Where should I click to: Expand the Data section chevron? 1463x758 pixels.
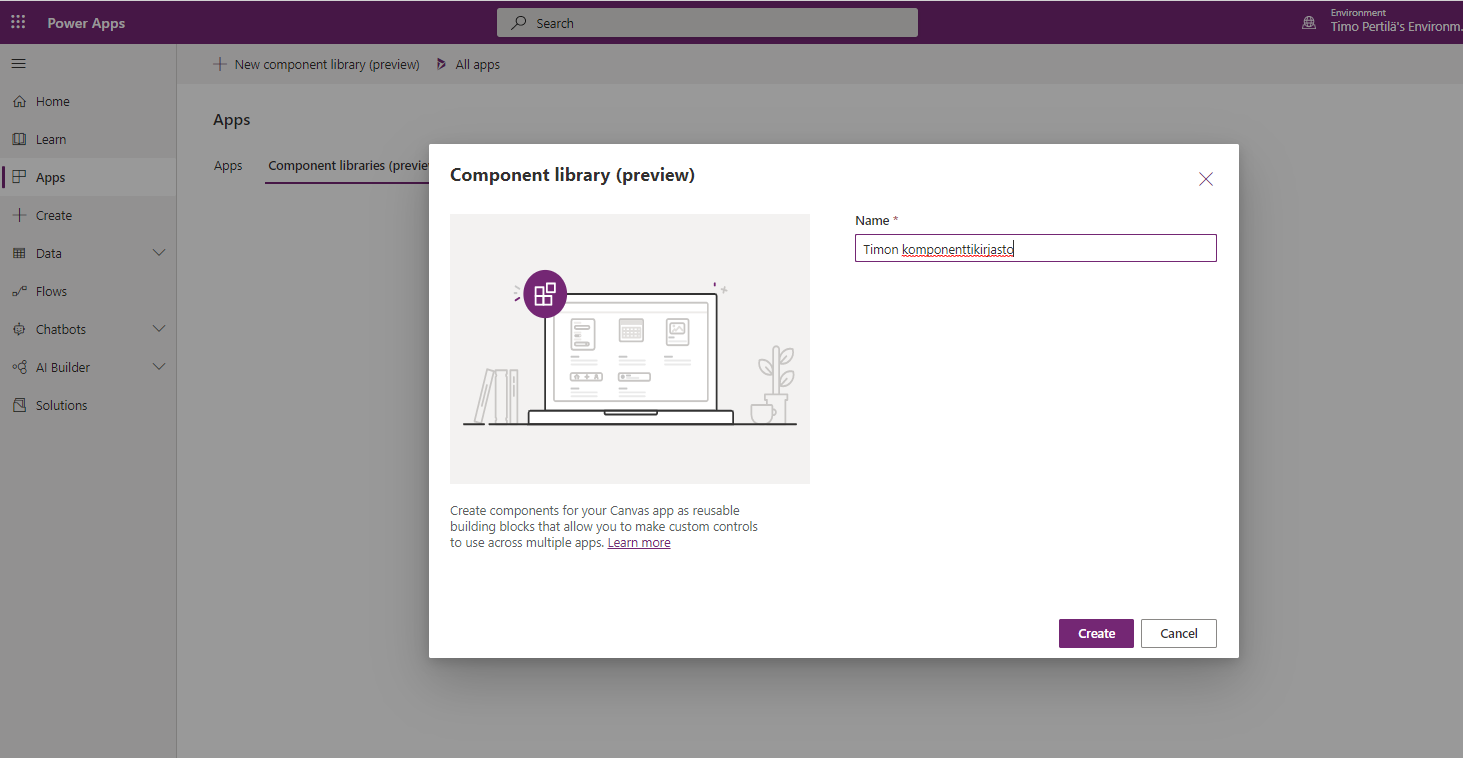[158, 253]
